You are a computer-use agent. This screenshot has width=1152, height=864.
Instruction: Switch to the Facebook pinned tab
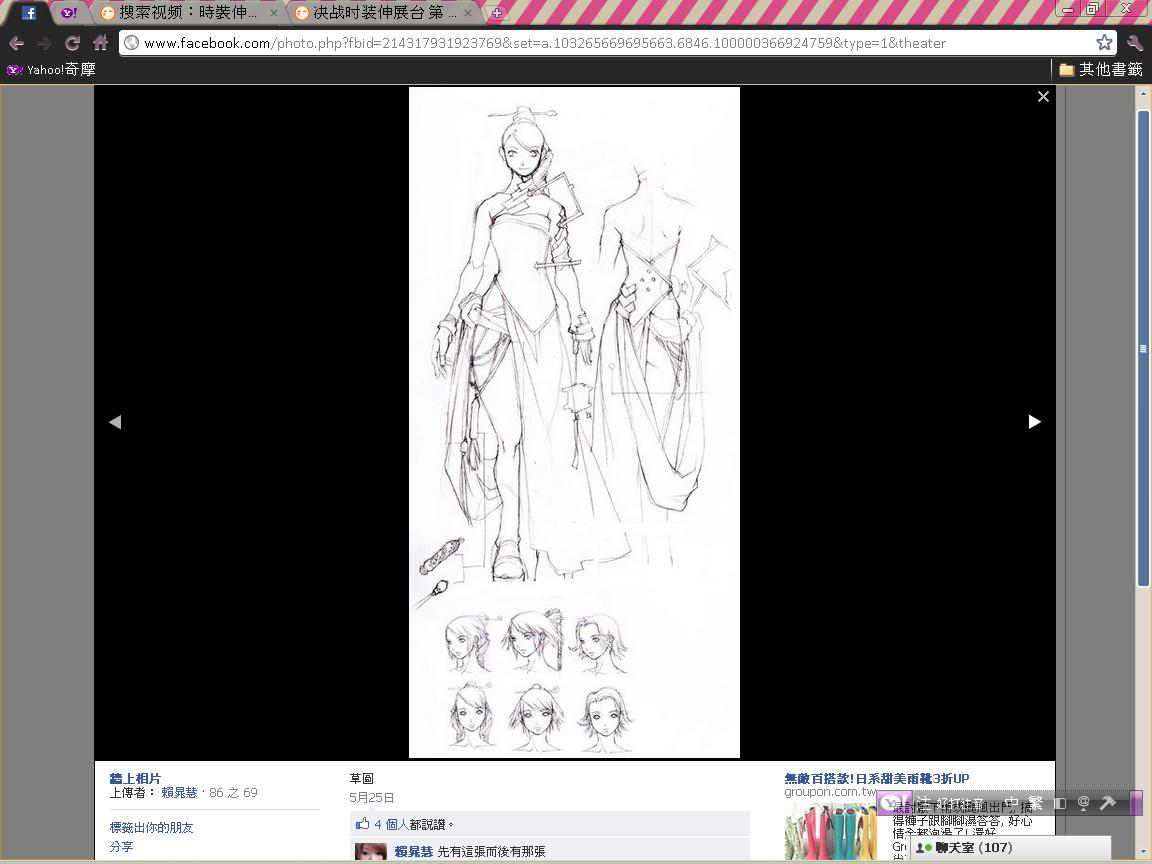(29, 13)
